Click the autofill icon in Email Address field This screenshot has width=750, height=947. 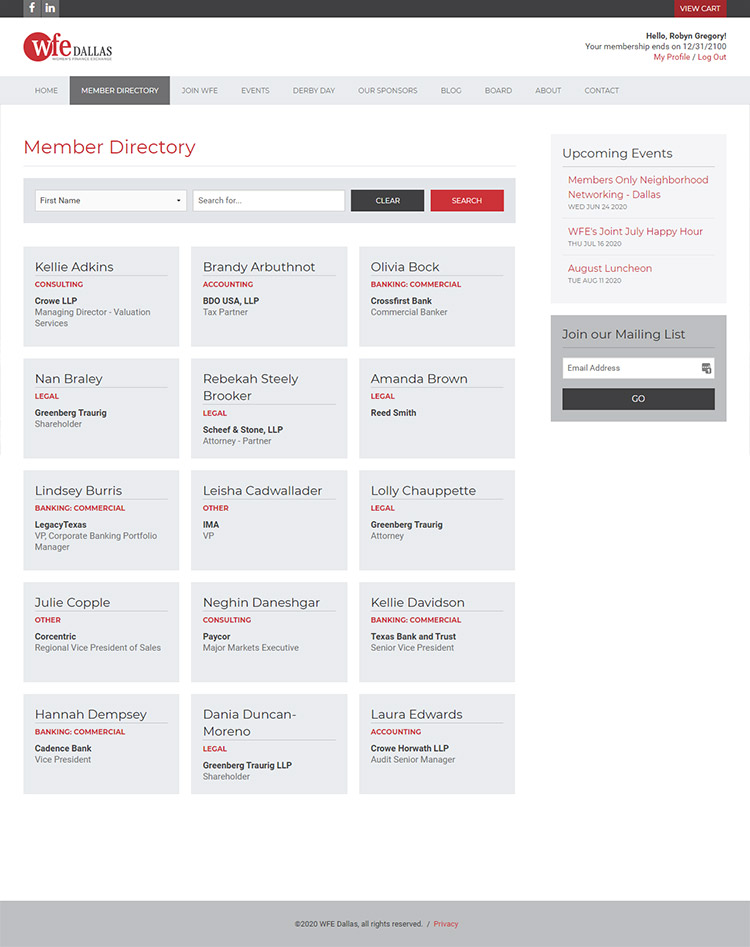tap(706, 368)
